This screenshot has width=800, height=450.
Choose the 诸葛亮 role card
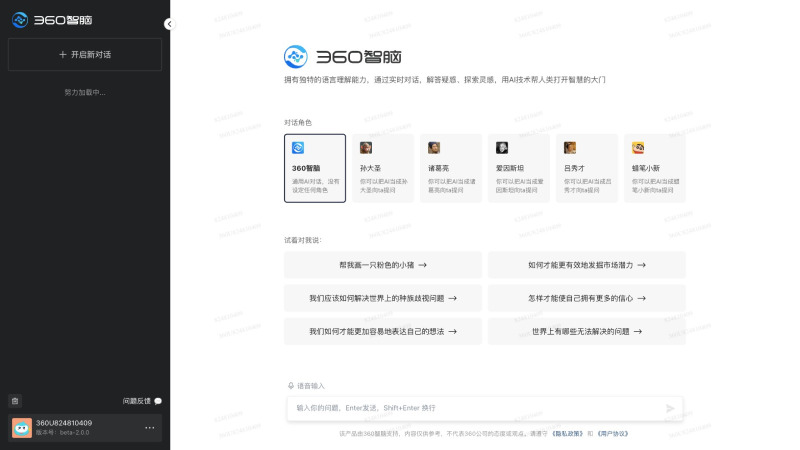[451, 168]
